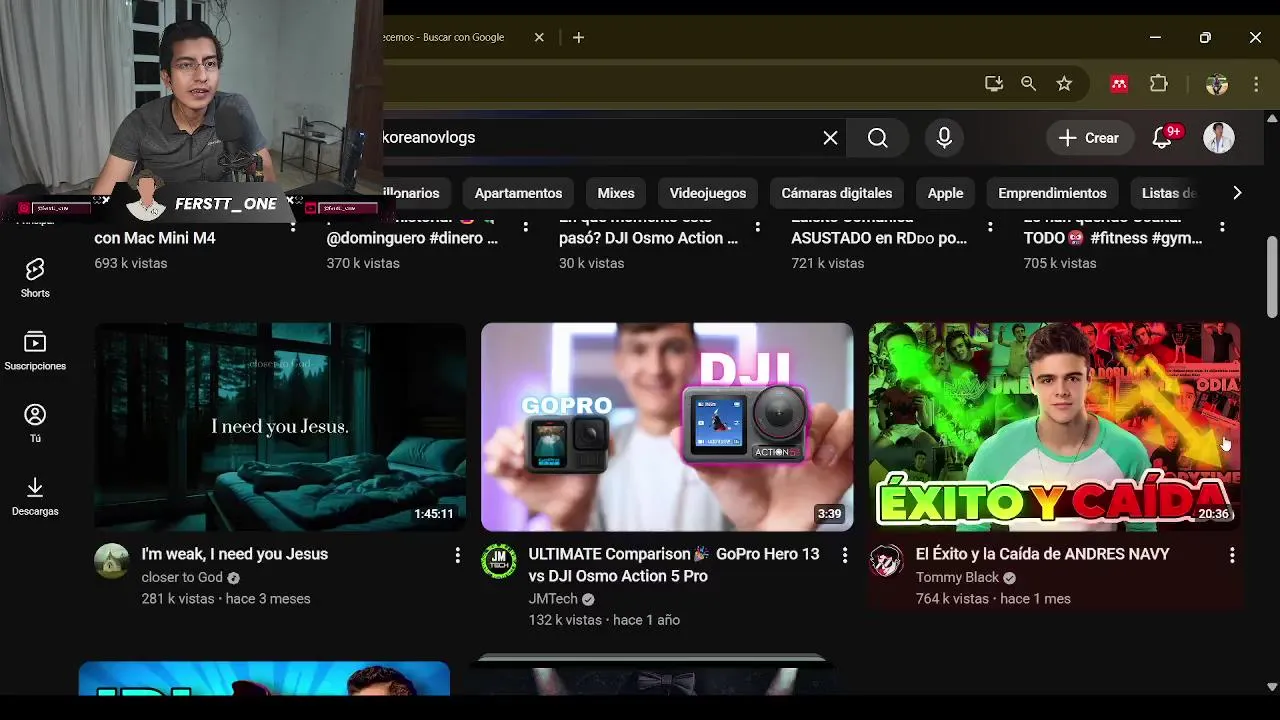
Task: Open the #fitness #gym short title
Action: pyautogui.click(x=1113, y=238)
